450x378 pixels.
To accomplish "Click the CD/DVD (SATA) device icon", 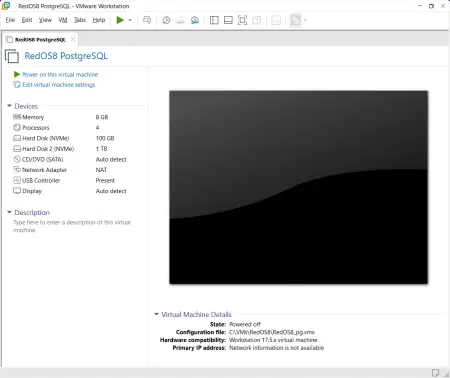I will click(x=17, y=159).
